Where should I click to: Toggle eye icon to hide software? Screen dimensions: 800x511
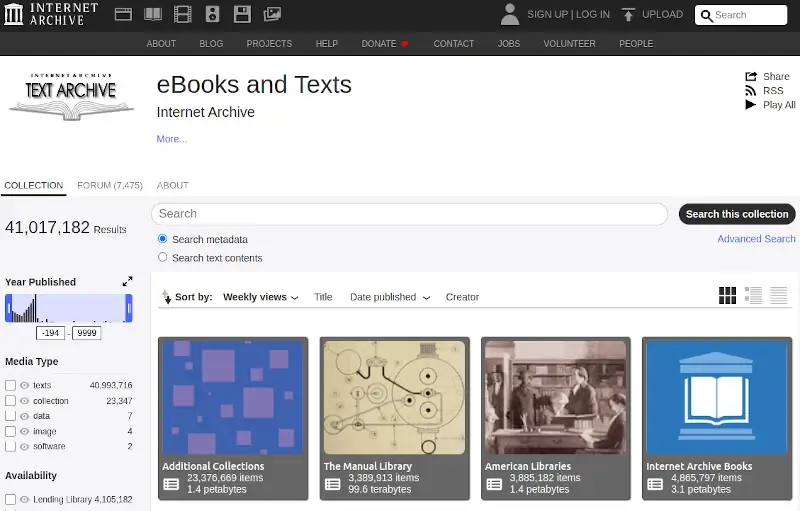point(24,447)
